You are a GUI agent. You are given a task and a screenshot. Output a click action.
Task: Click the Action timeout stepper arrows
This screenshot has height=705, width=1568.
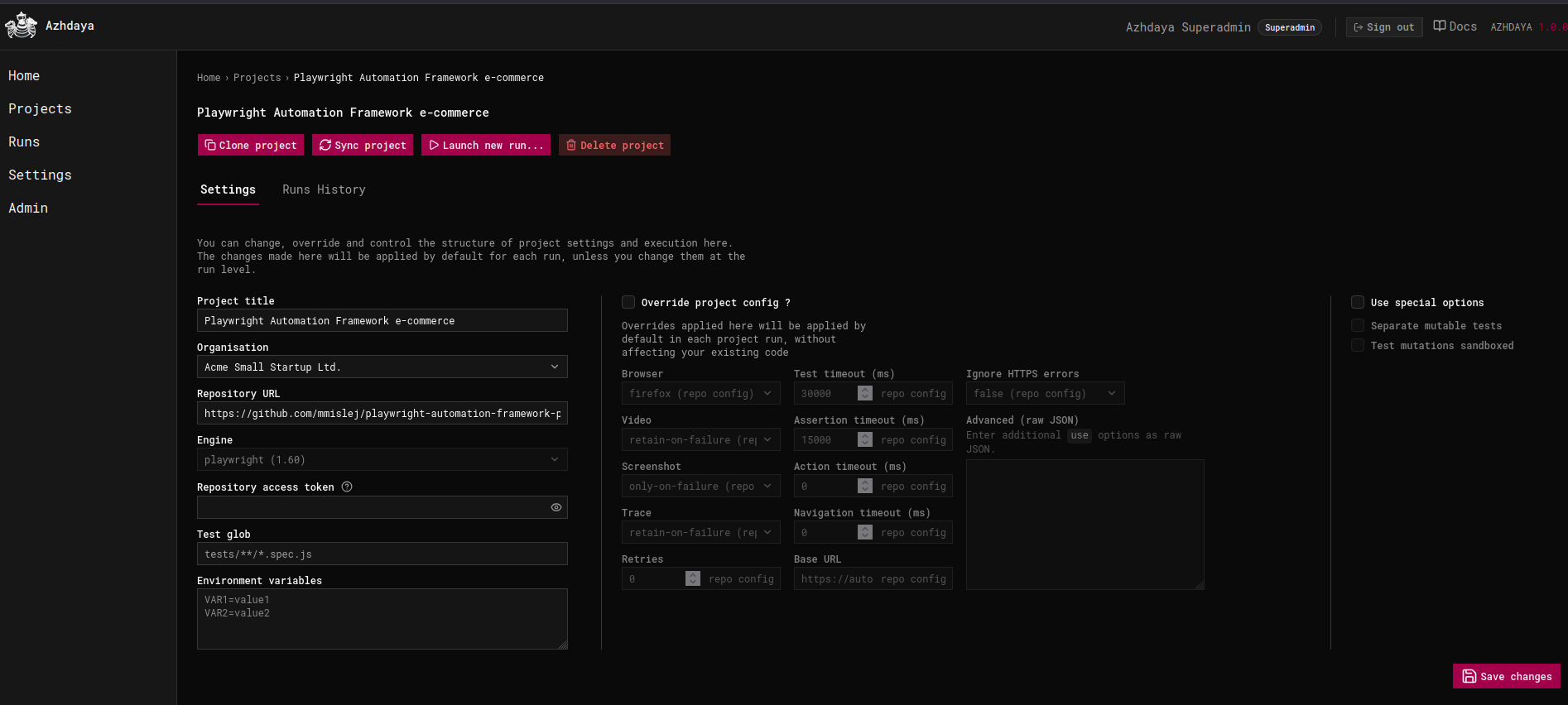865,486
